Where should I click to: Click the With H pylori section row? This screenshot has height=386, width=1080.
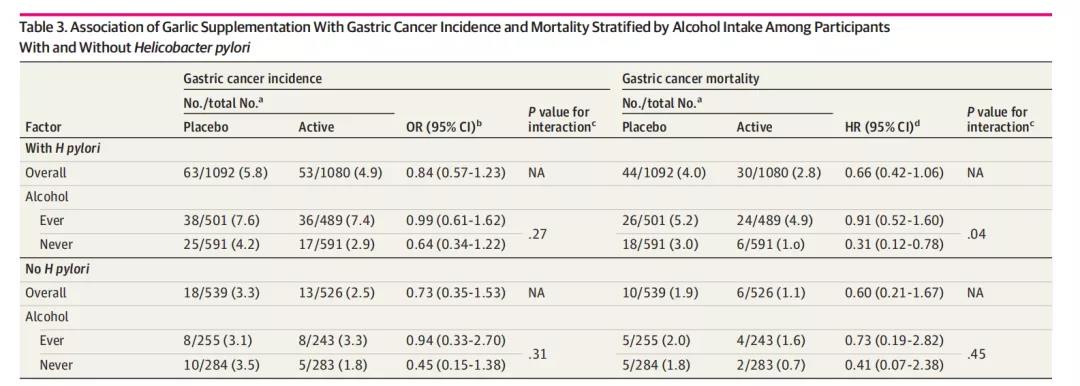[535, 150]
